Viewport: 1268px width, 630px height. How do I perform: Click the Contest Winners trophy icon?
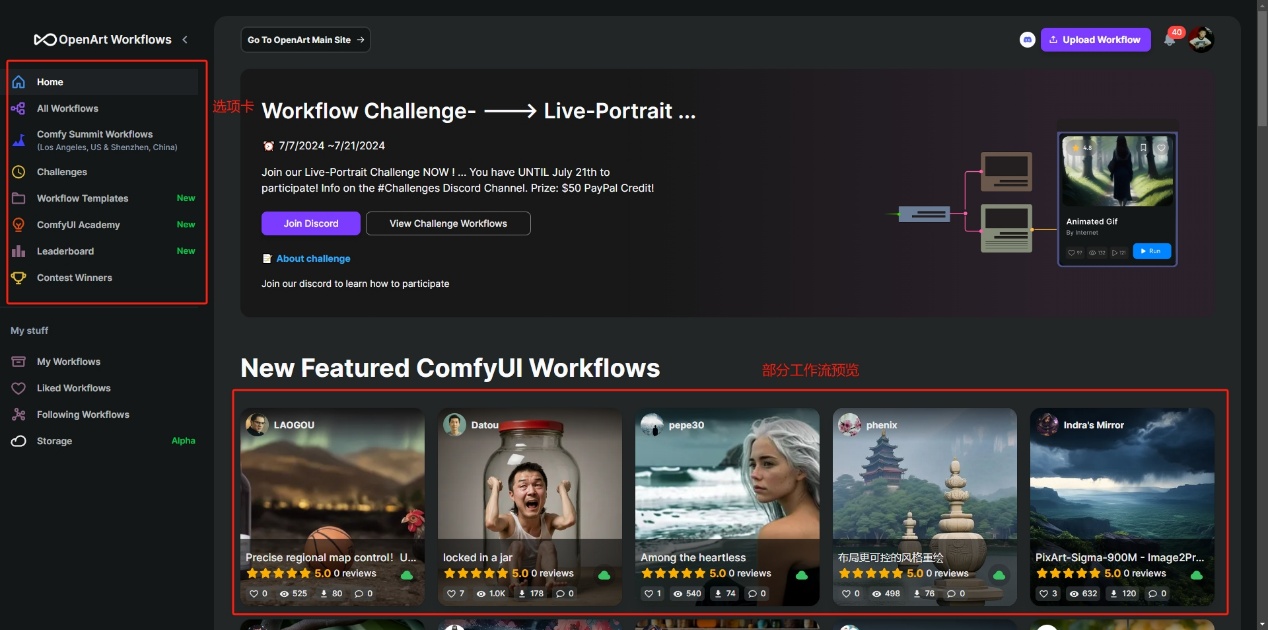[18, 278]
